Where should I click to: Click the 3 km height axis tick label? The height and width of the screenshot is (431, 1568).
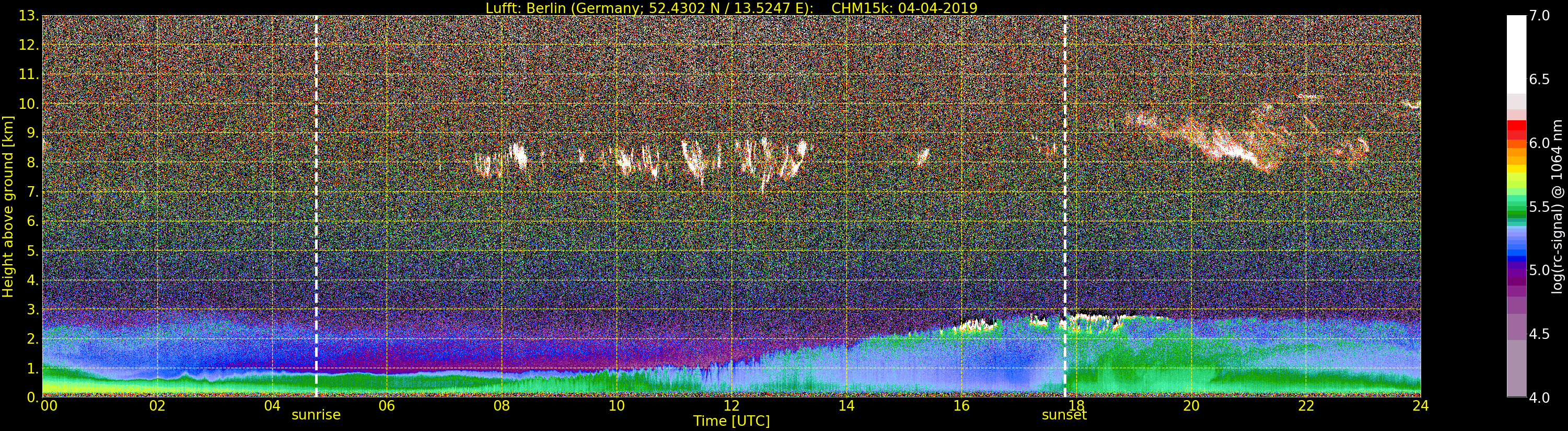click(x=33, y=309)
